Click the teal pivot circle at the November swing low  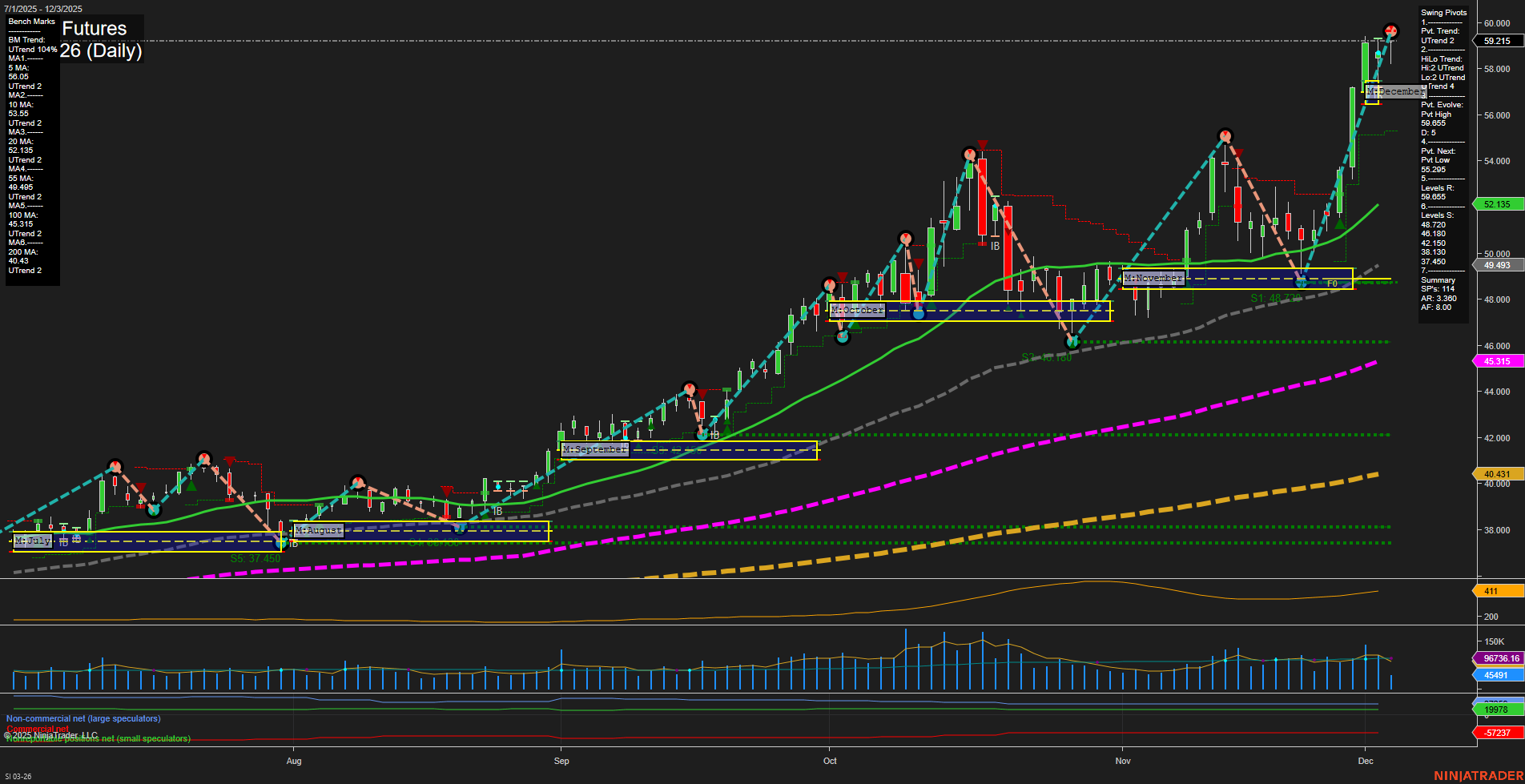pyautogui.click(x=1301, y=282)
